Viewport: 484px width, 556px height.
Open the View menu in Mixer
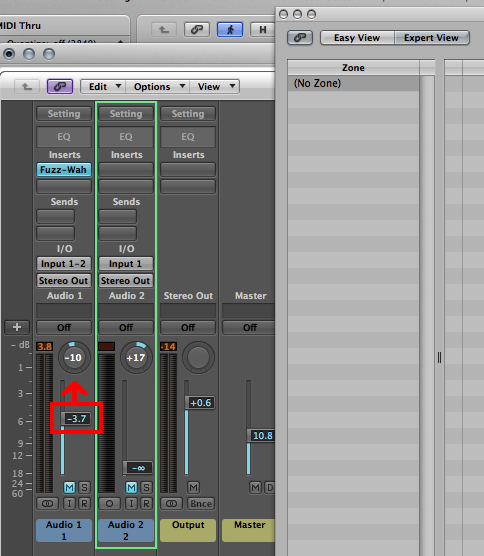(215, 86)
